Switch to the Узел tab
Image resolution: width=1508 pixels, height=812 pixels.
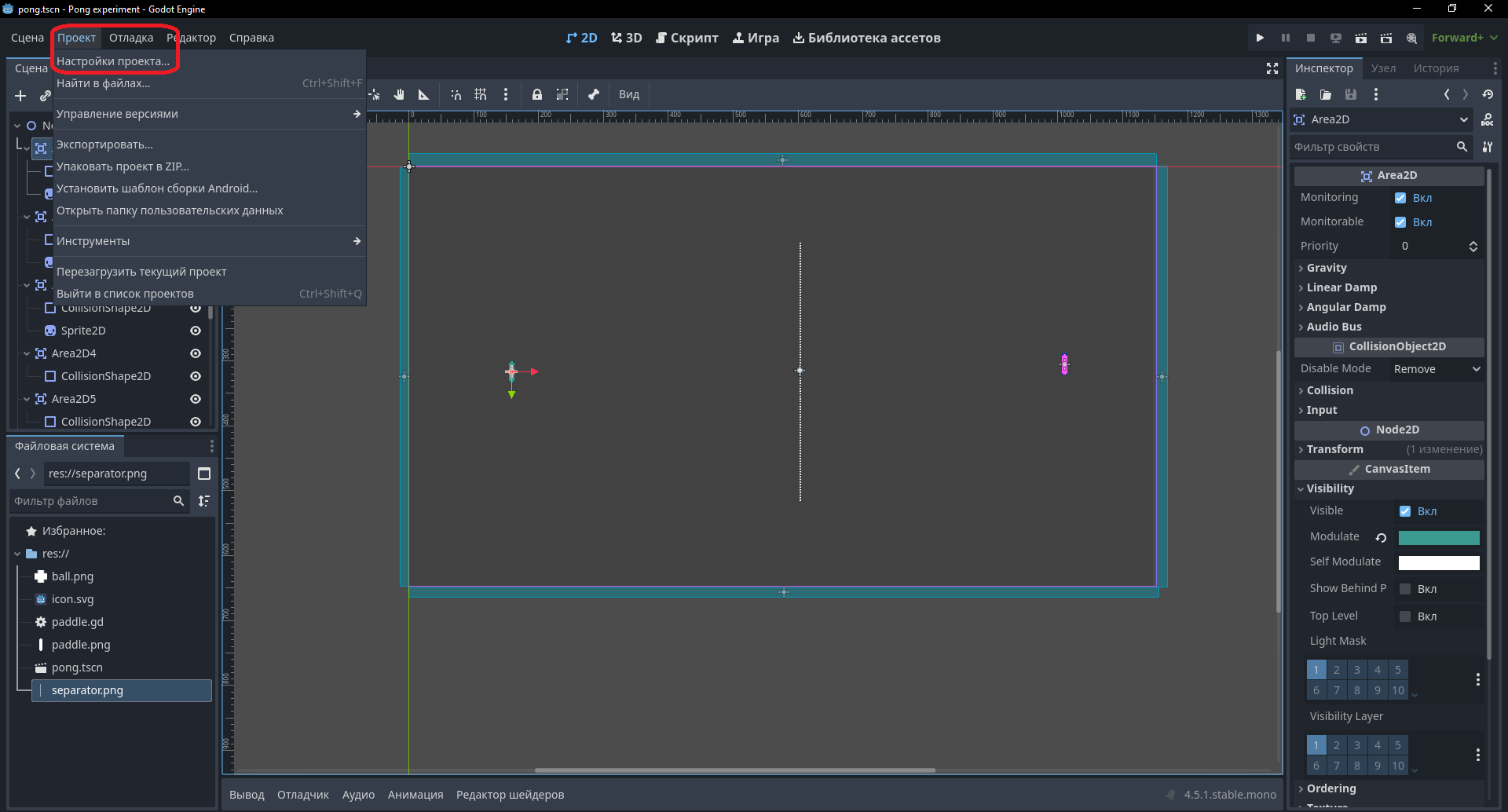tap(1383, 68)
